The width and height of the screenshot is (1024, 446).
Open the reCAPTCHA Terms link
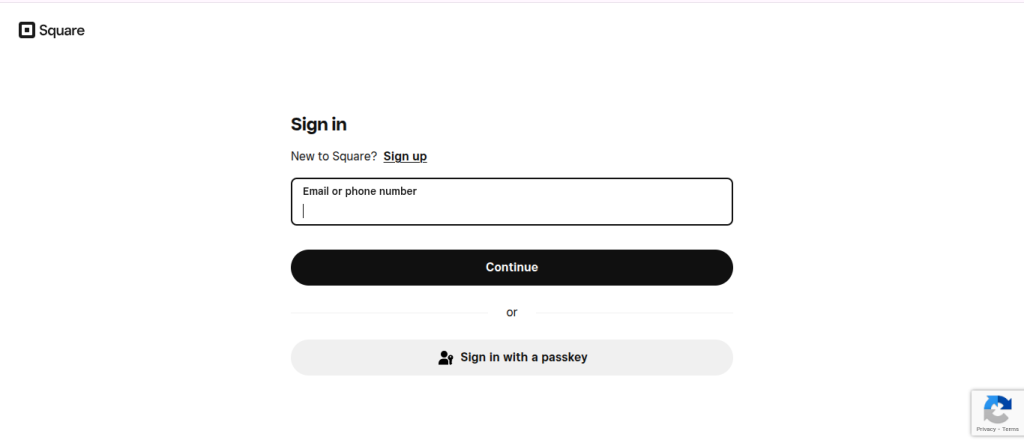click(1010, 429)
